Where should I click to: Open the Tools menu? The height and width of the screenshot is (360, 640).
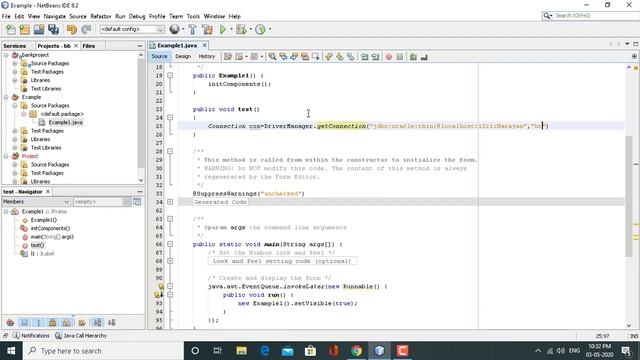pyautogui.click(x=193, y=16)
